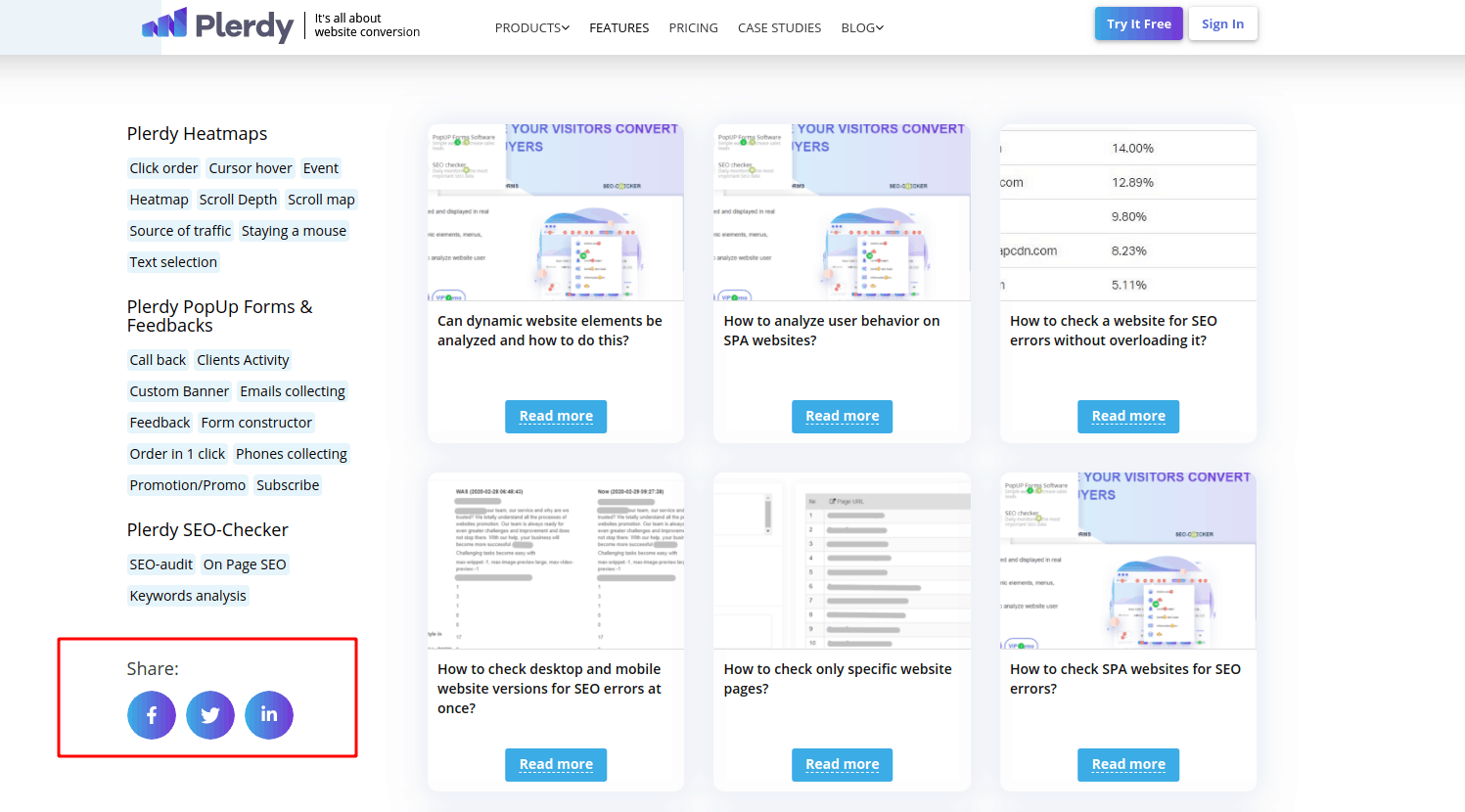Open thumbnail for specific website pages article
Viewport: 1465px width, 812px height.
[843, 561]
